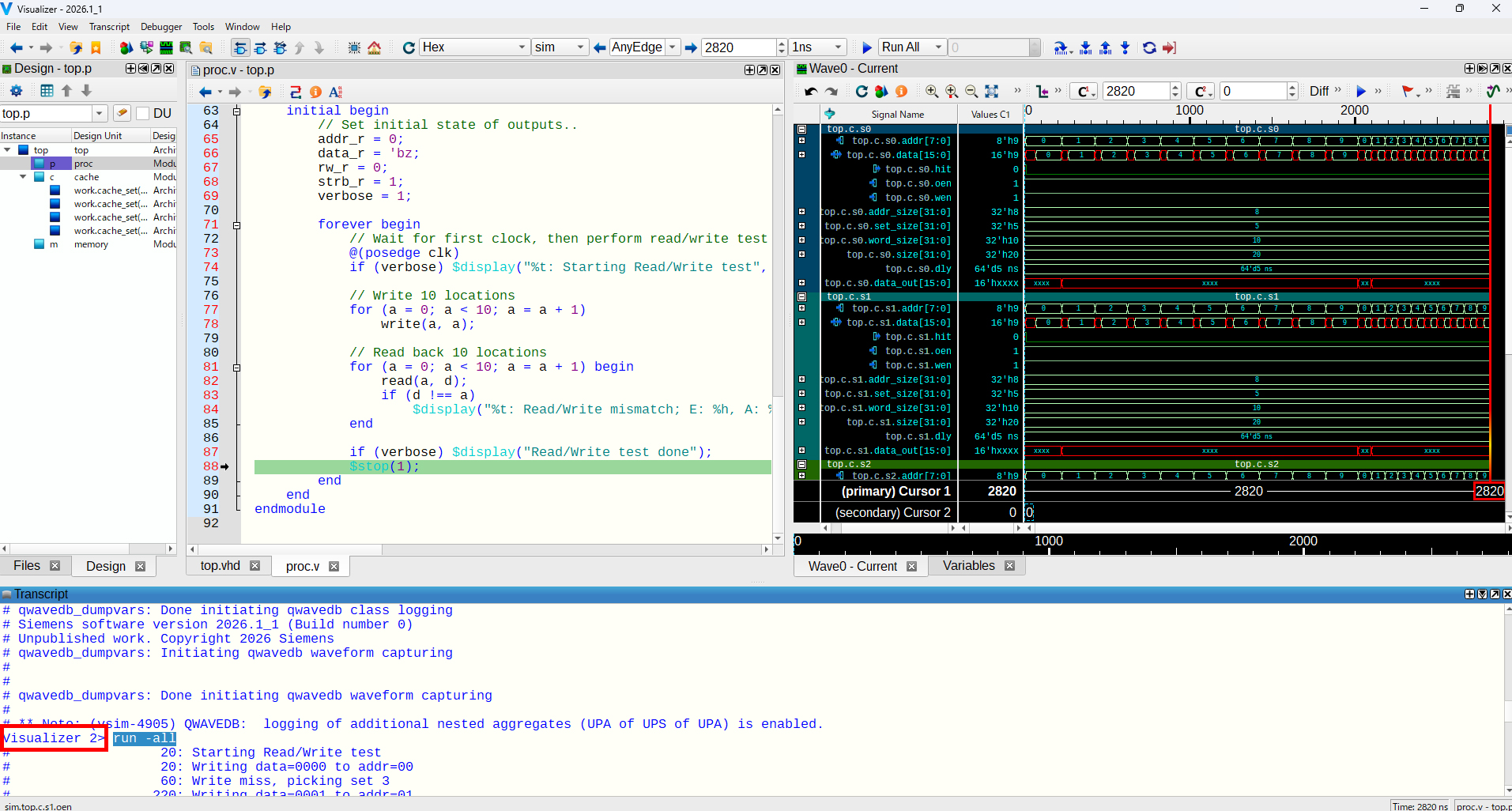
Task: Open Design panel settings gear
Action: (x=16, y=91)
